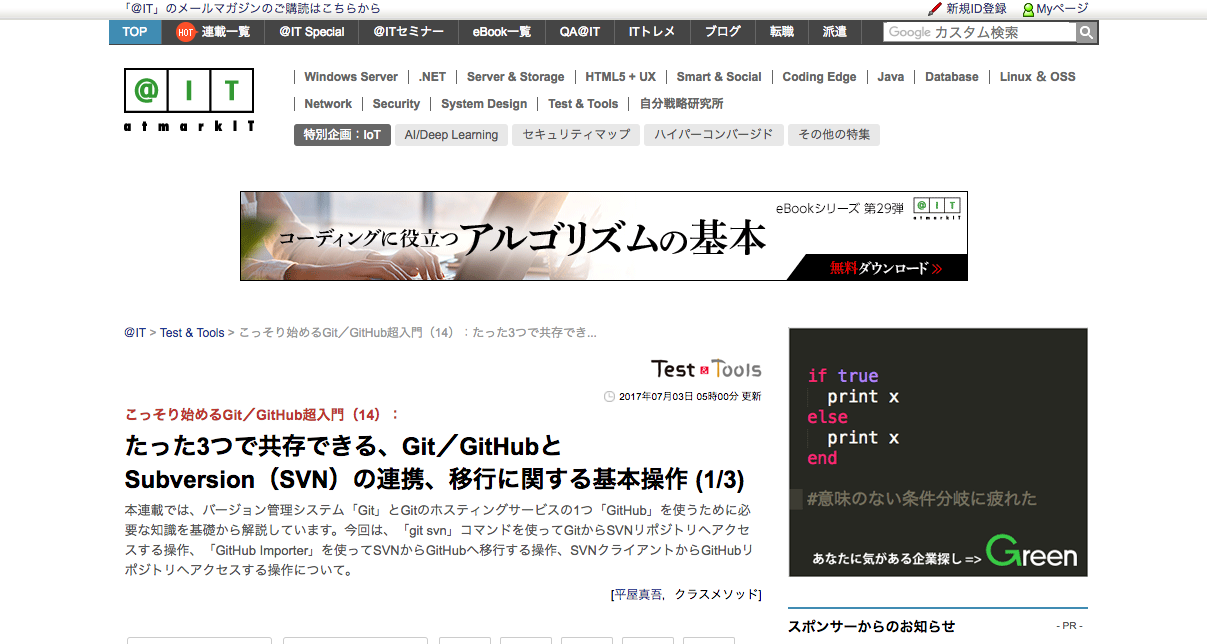1207x644 pixels.
Task: Open Smart & Social category
Action: 719,77
